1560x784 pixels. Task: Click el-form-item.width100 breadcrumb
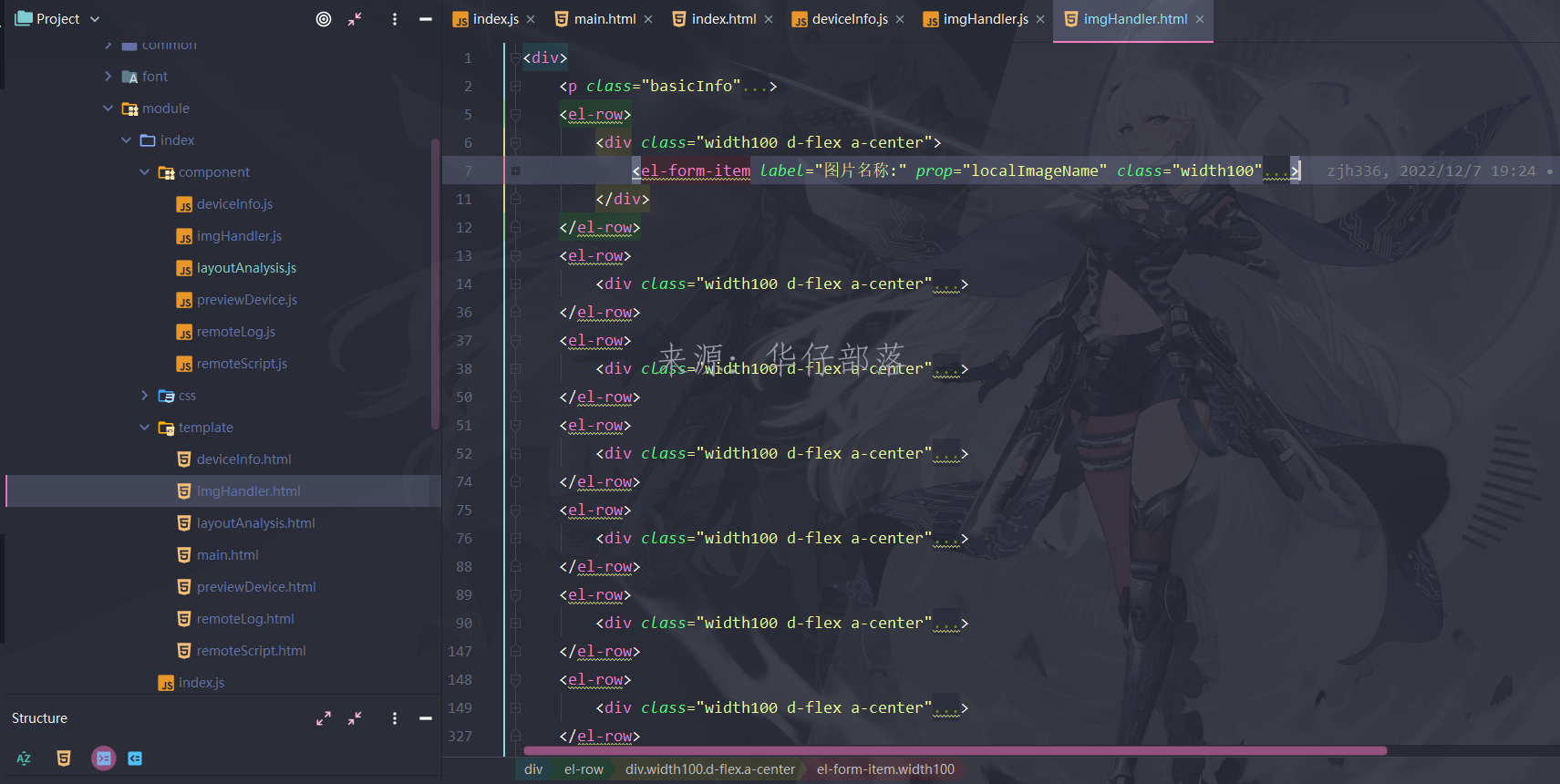point(885,769)
